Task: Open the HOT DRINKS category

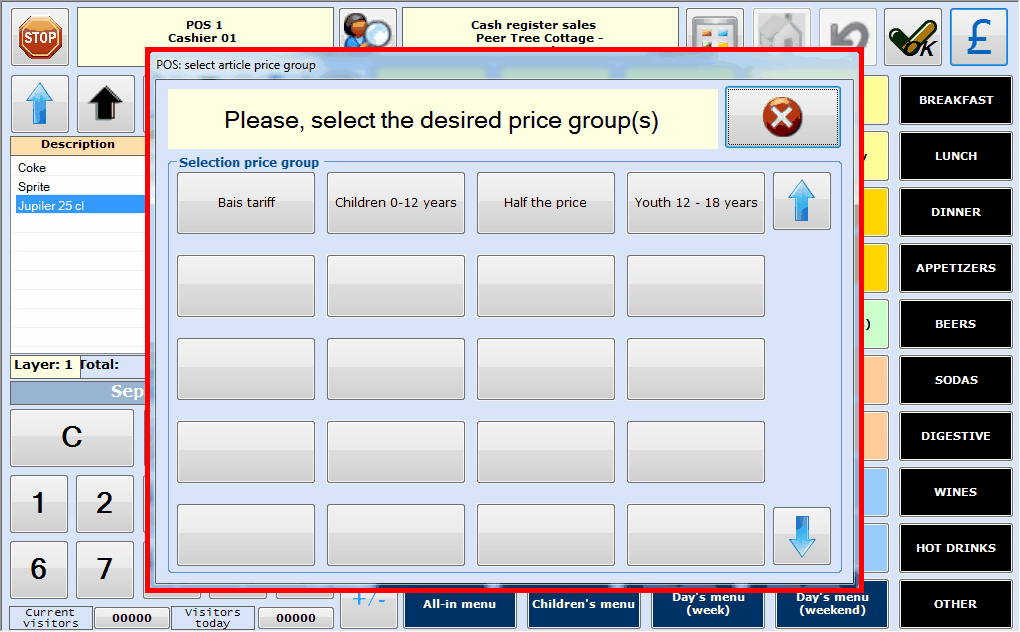Action: click(956, 548)
